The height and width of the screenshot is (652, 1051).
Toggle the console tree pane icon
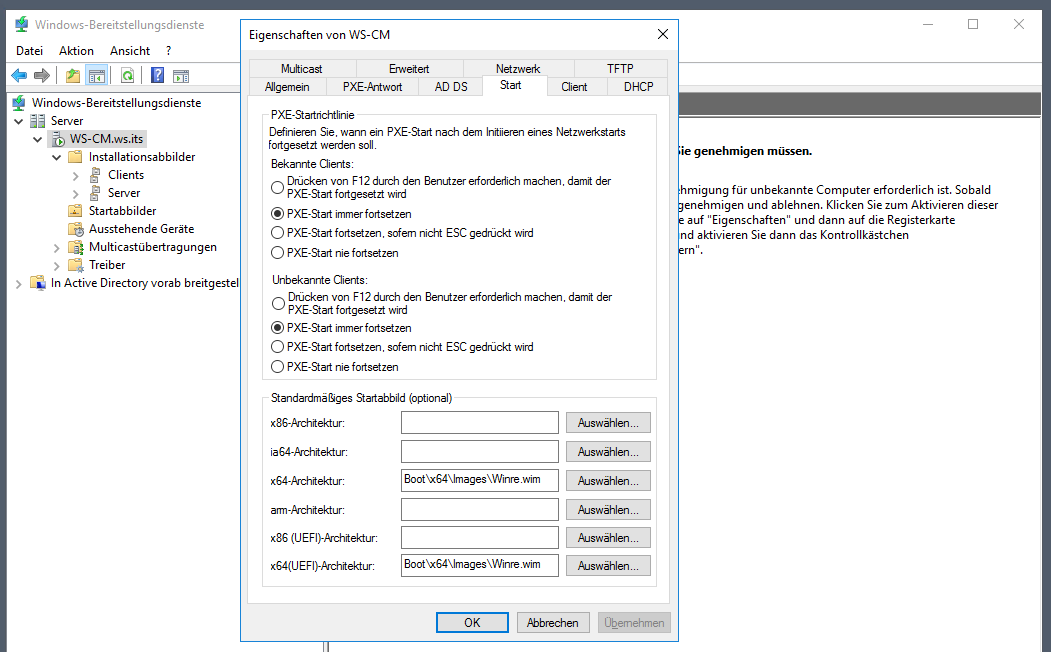pyautogui.click(x=97, y=76)
